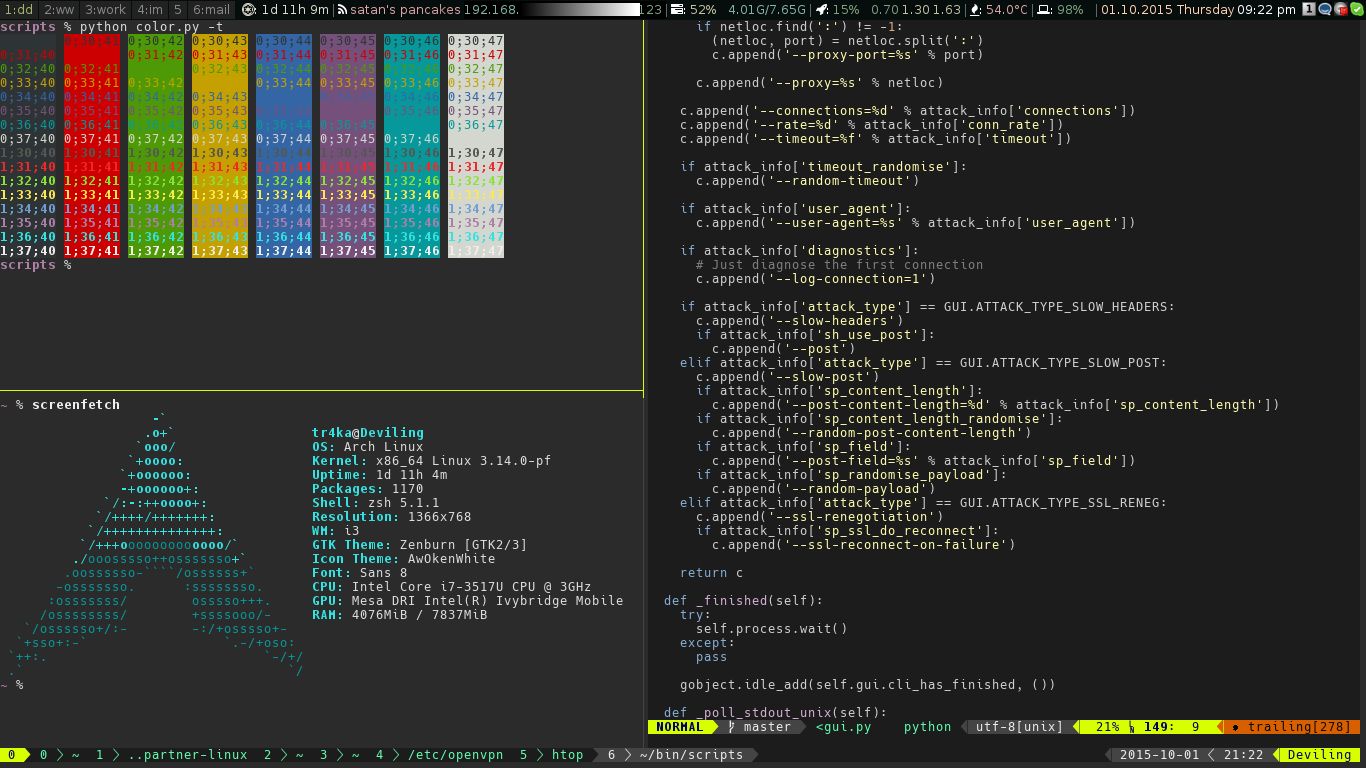Image resolution: width=1366 pixels, height=768 pixels.
Task: Click the WiFi signal icon beside satan's pancakes
Action: tap(342, 9)
